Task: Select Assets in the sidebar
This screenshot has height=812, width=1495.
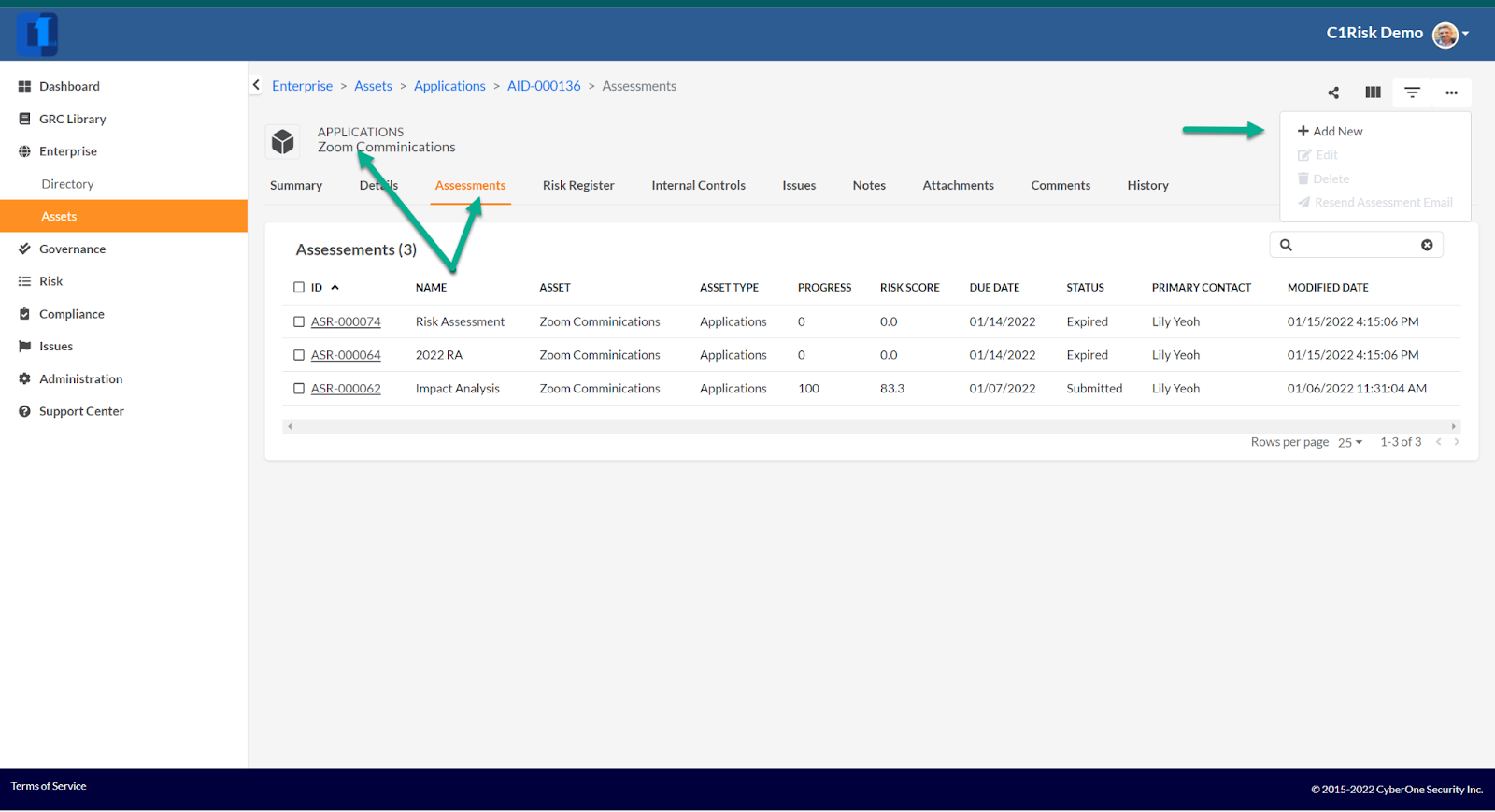Action: (x=123, y=216)
